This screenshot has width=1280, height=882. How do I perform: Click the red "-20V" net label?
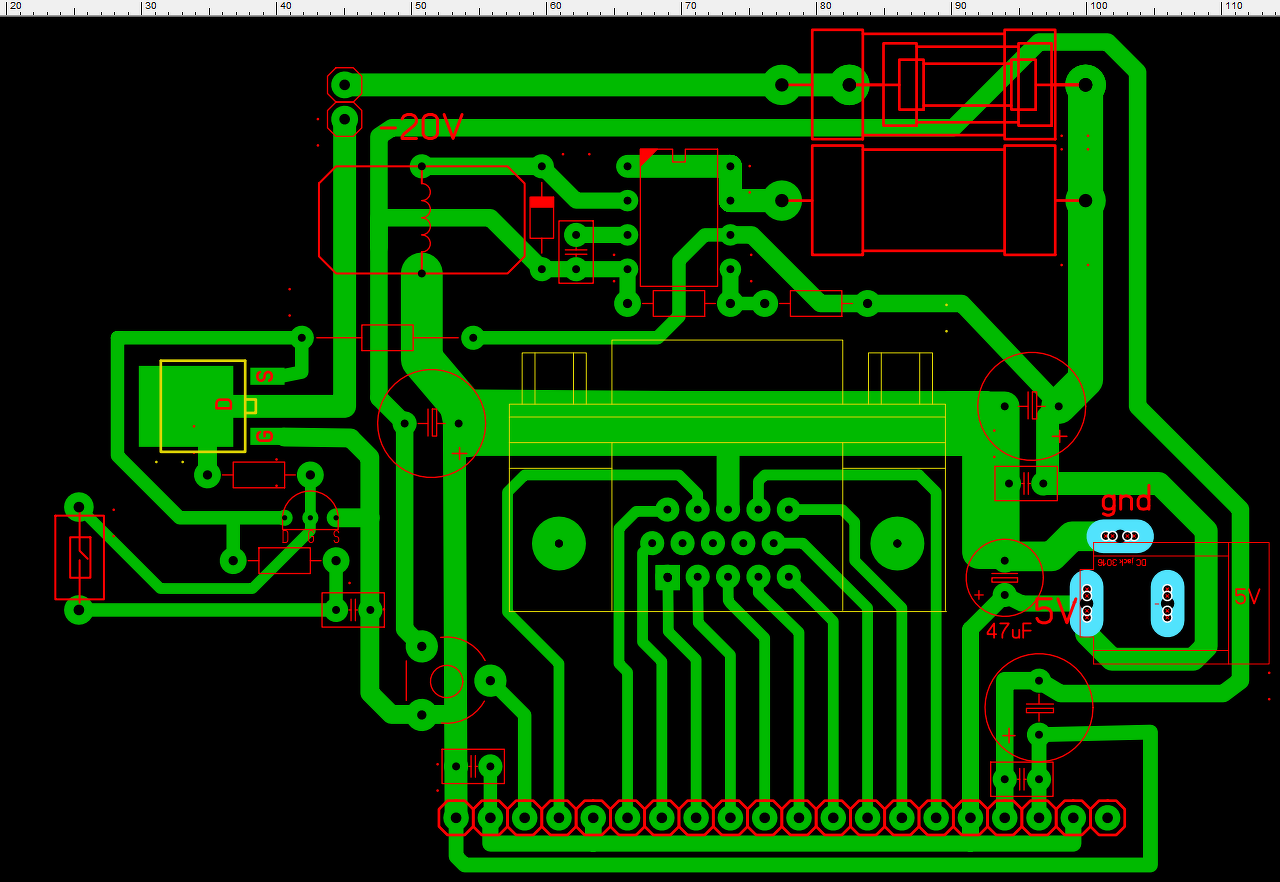422,127
